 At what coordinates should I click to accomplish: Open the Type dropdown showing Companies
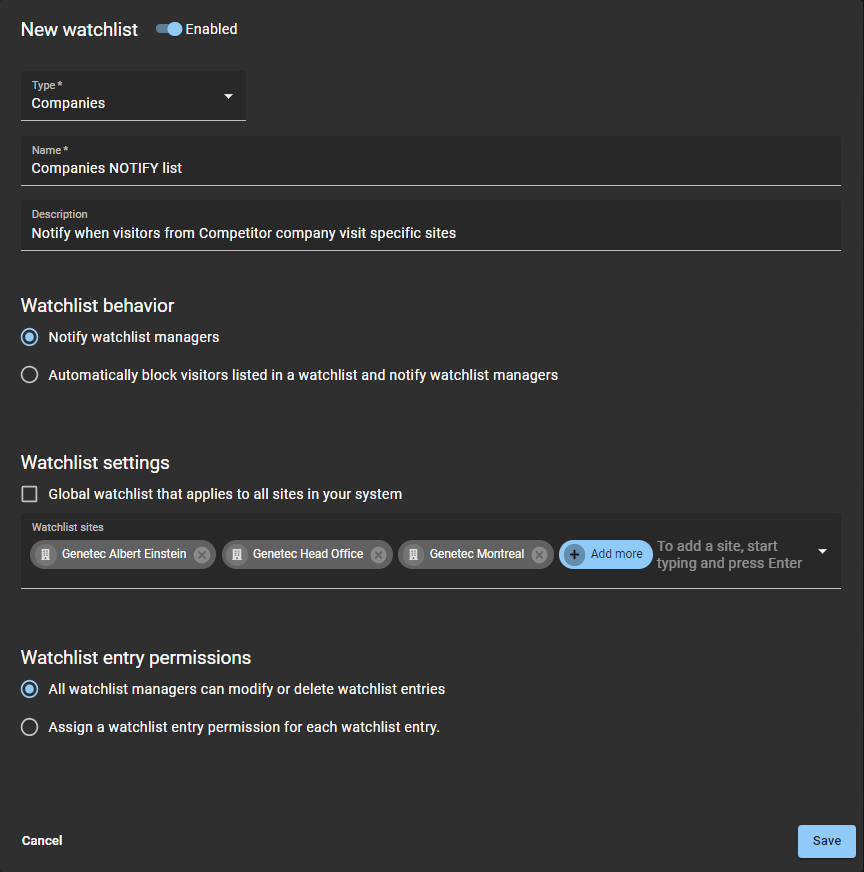(133, 96)
